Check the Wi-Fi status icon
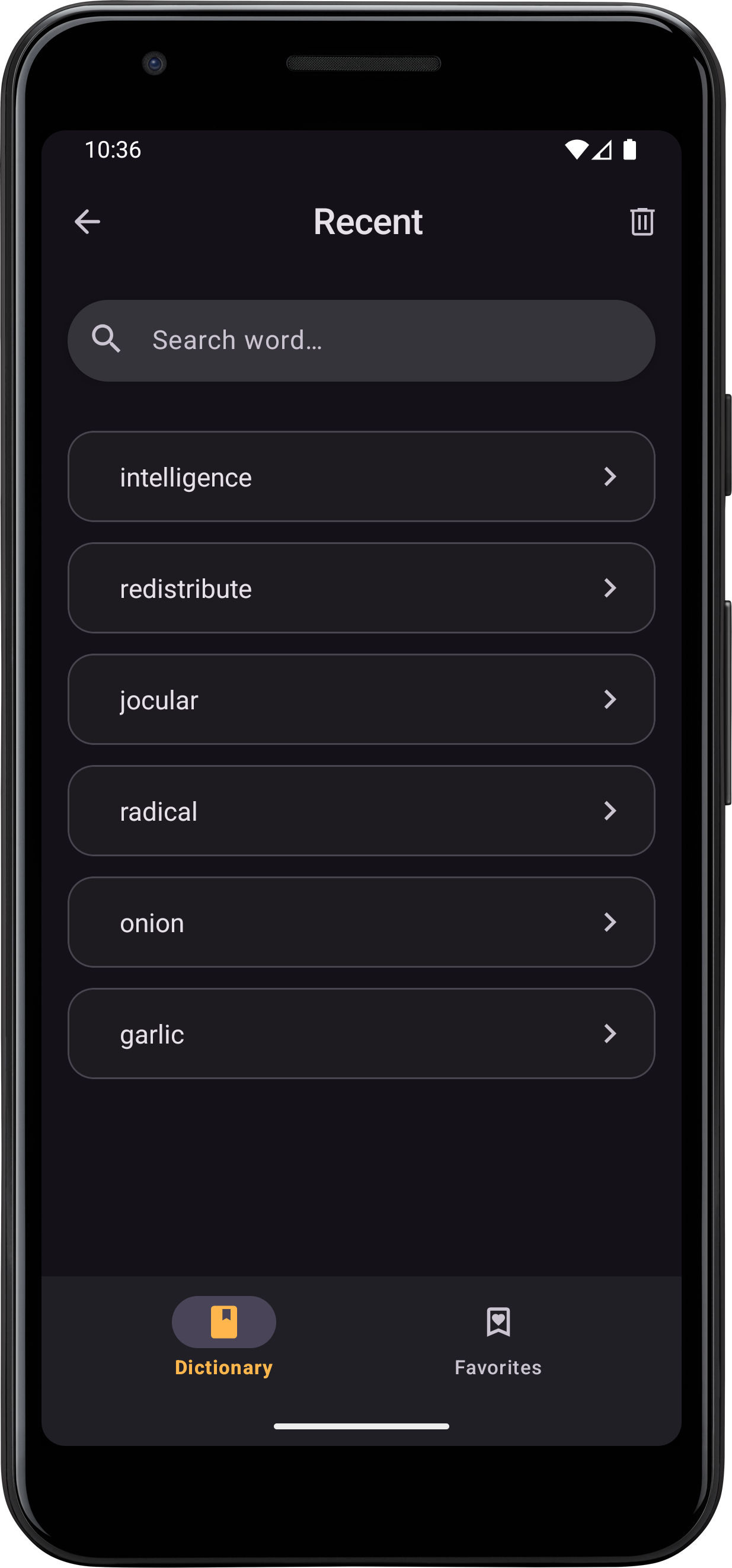 (x=576, y=150)
